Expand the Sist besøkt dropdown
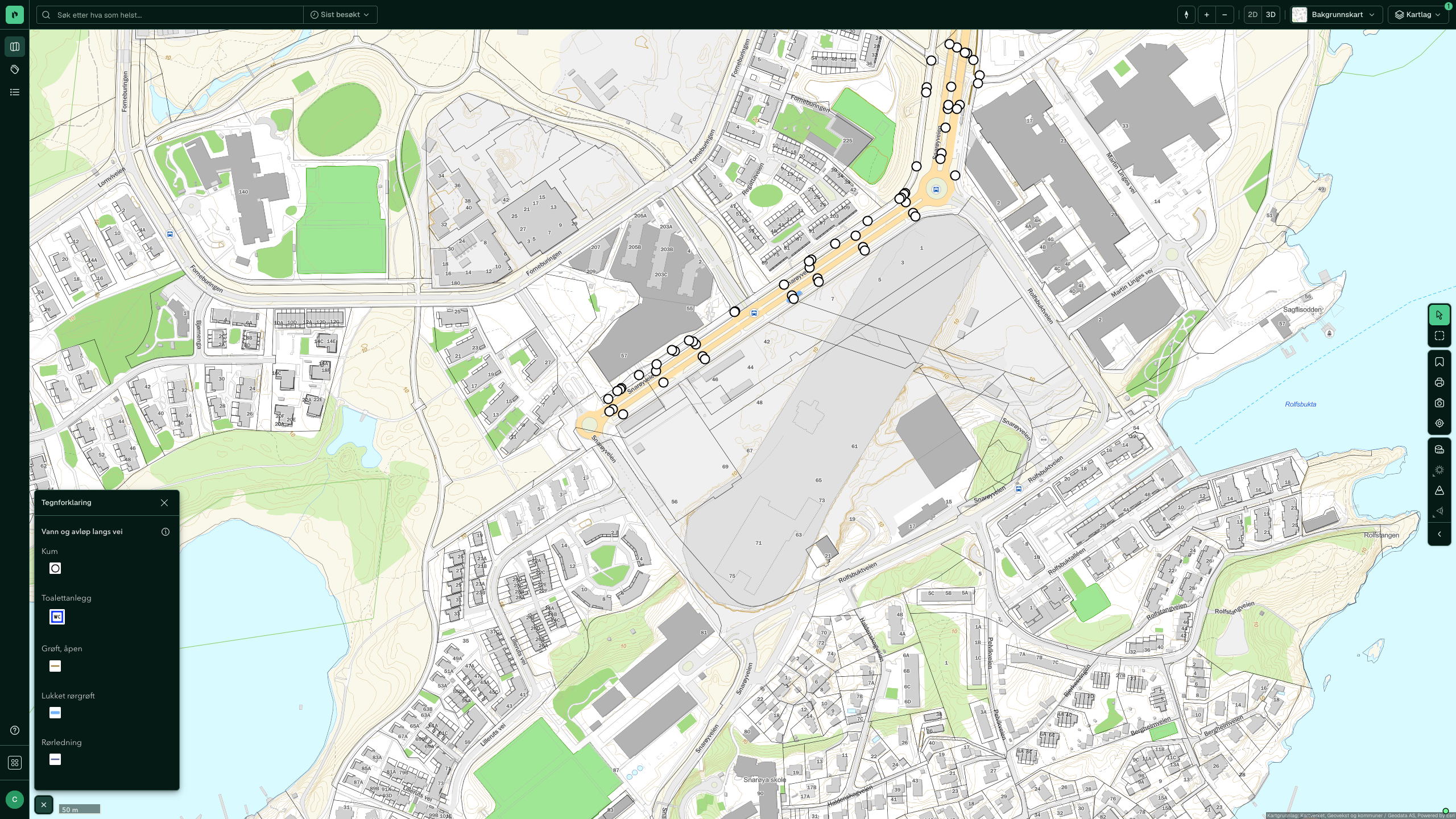1456x819 pixels. pyautogui.click(x=340, y=15)
